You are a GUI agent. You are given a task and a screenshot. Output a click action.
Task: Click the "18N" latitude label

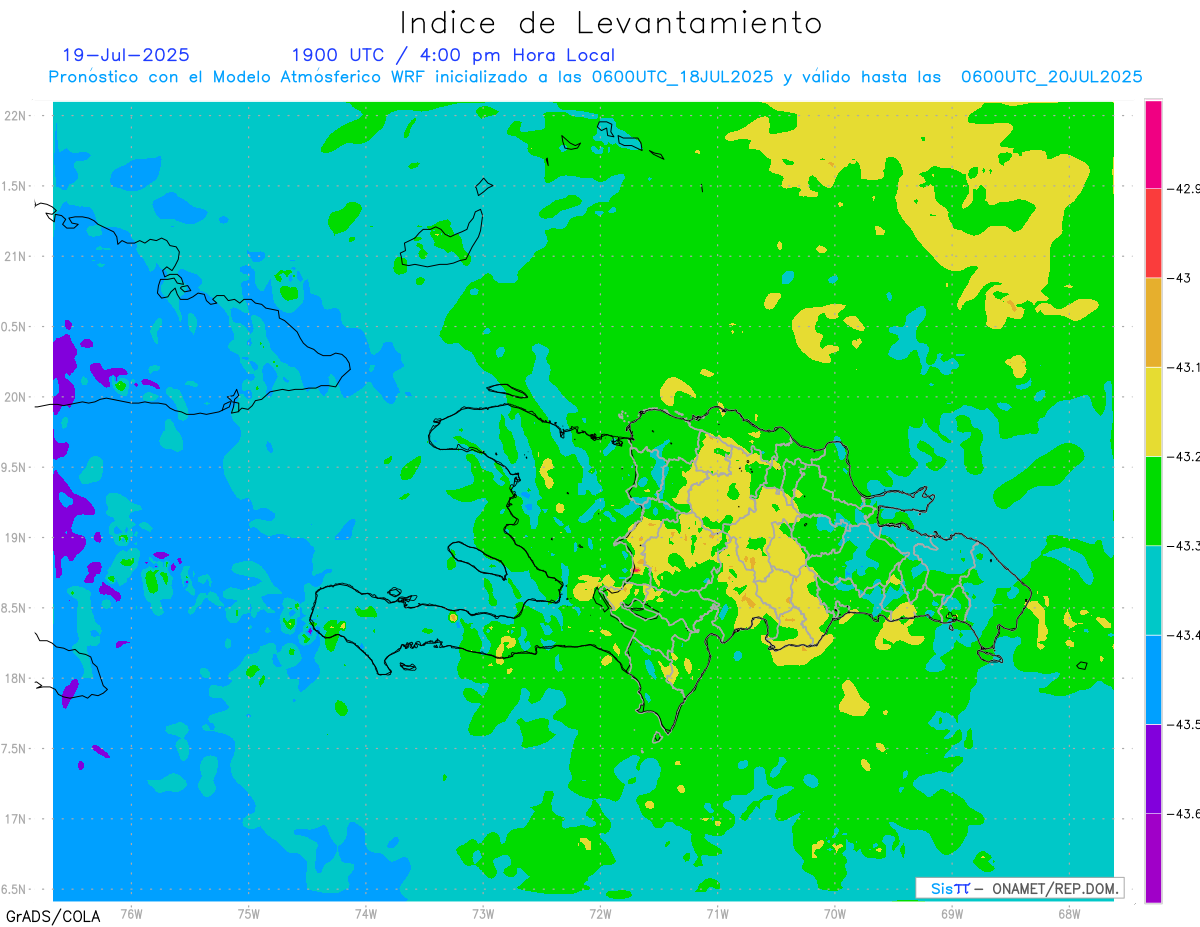click(x=15, y=678)
